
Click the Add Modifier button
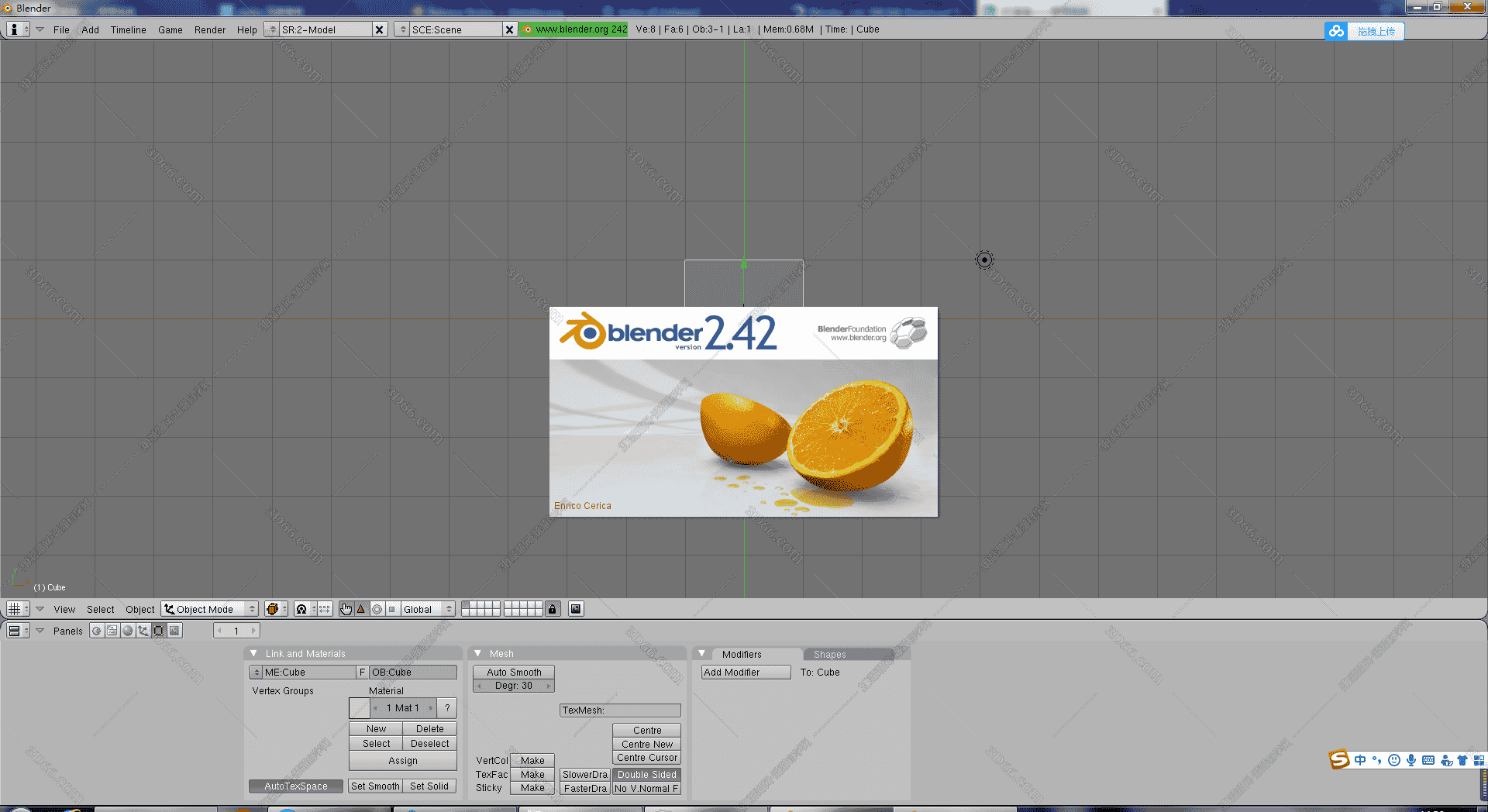pos(746,672)
